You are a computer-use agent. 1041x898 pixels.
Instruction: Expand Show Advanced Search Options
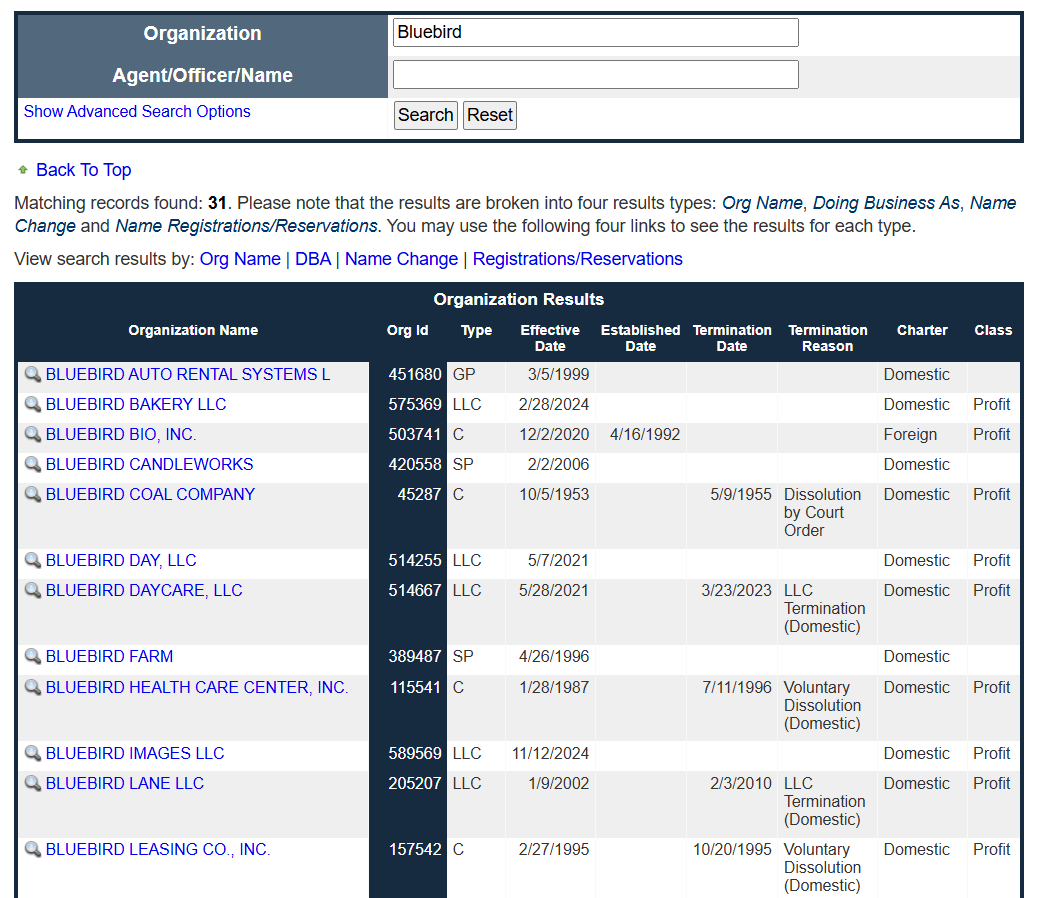(137, 112)
